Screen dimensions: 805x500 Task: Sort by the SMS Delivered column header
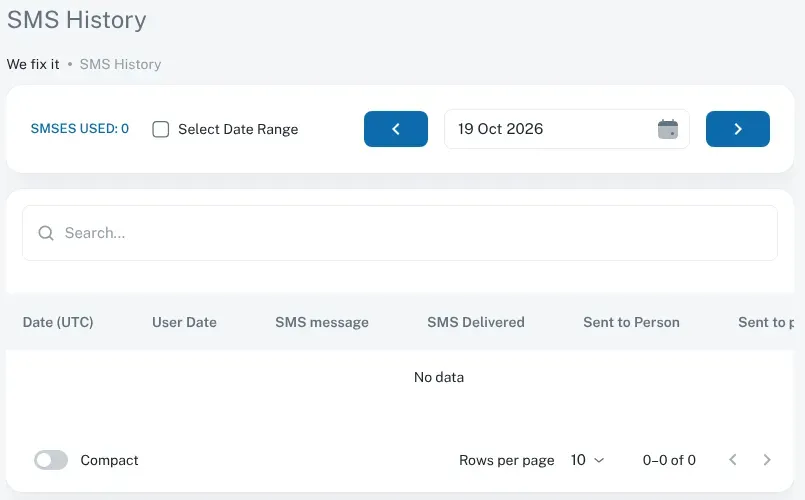[475, 322]
